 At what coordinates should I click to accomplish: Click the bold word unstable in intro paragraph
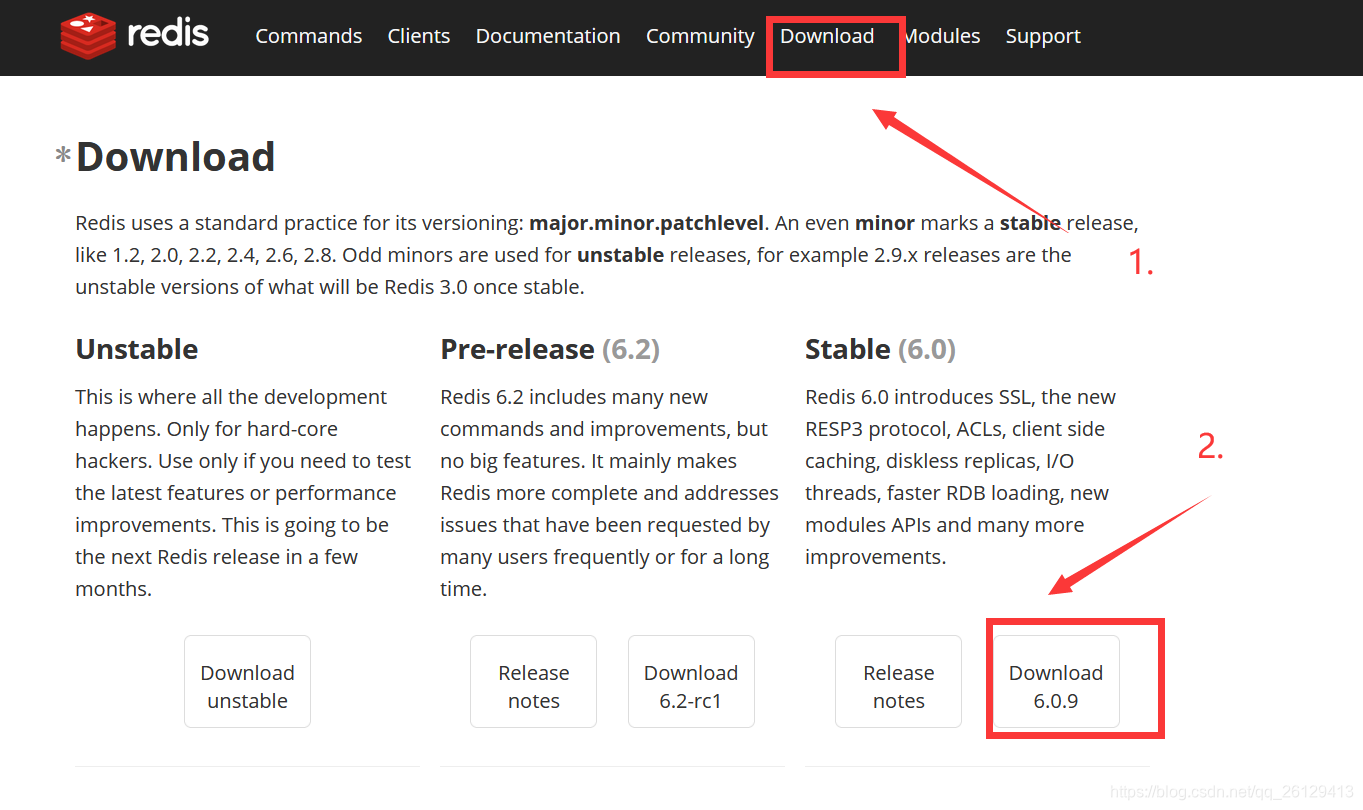click(x=620, y=255)
